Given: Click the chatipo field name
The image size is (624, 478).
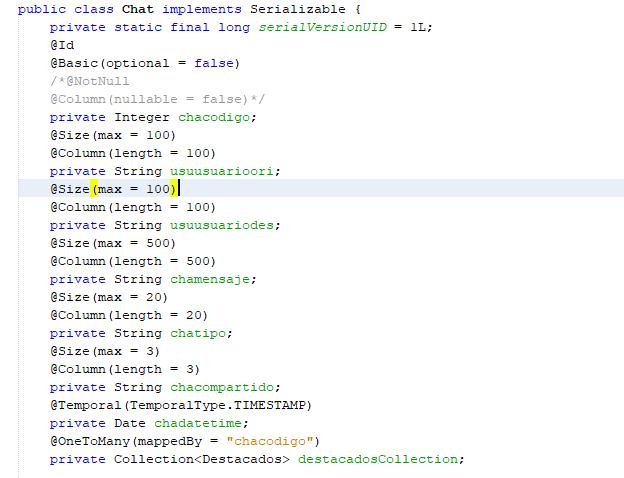Looking at the screenshot, I should pyautogui.click(x=198, y=333).
